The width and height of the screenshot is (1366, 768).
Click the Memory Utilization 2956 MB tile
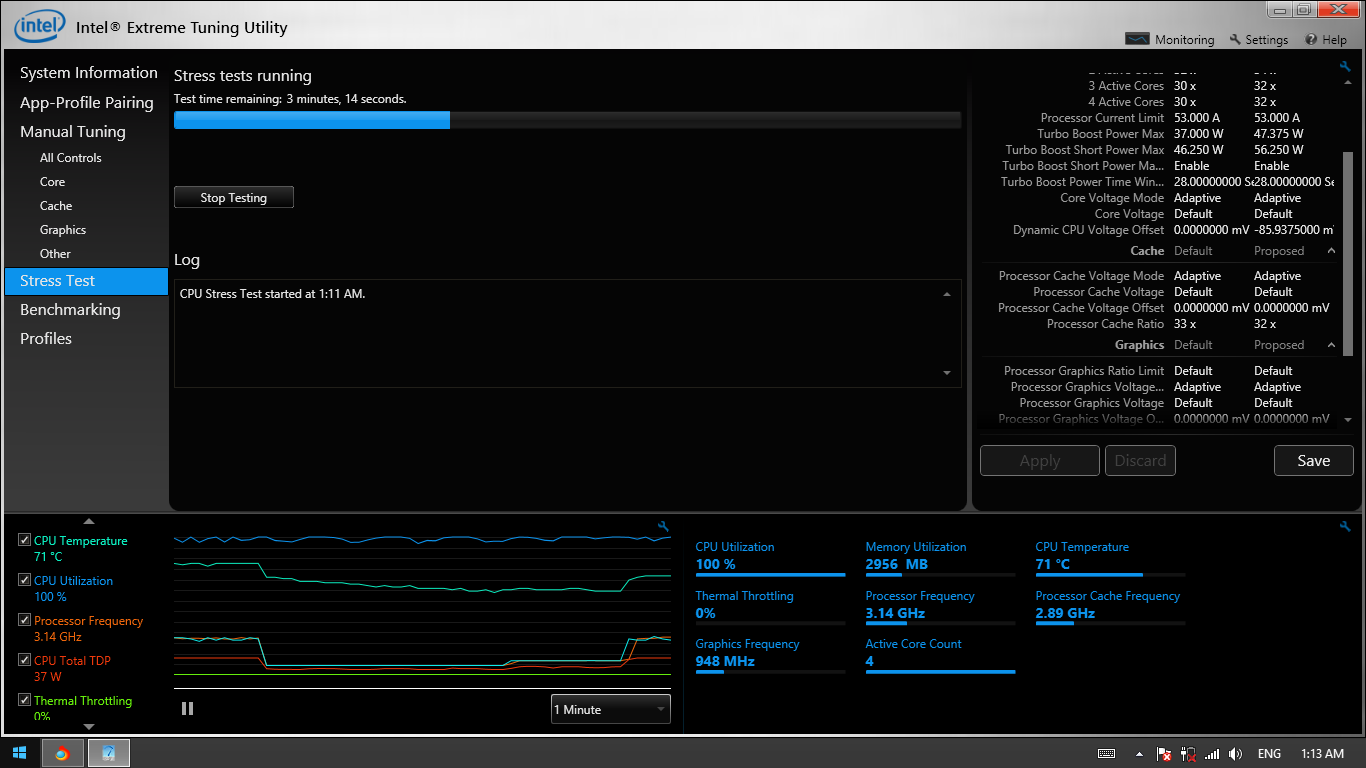tap(940, 559)
